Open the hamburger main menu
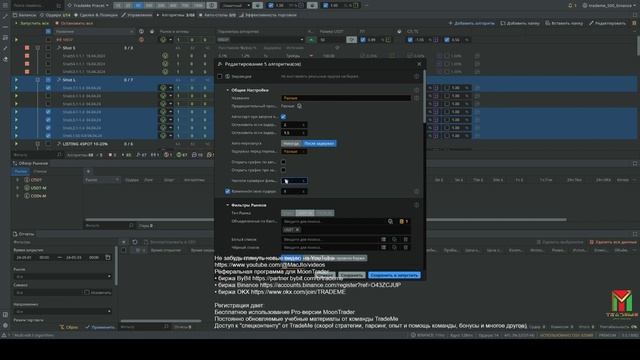The image size is (640, 360). [x=5, y=5]
